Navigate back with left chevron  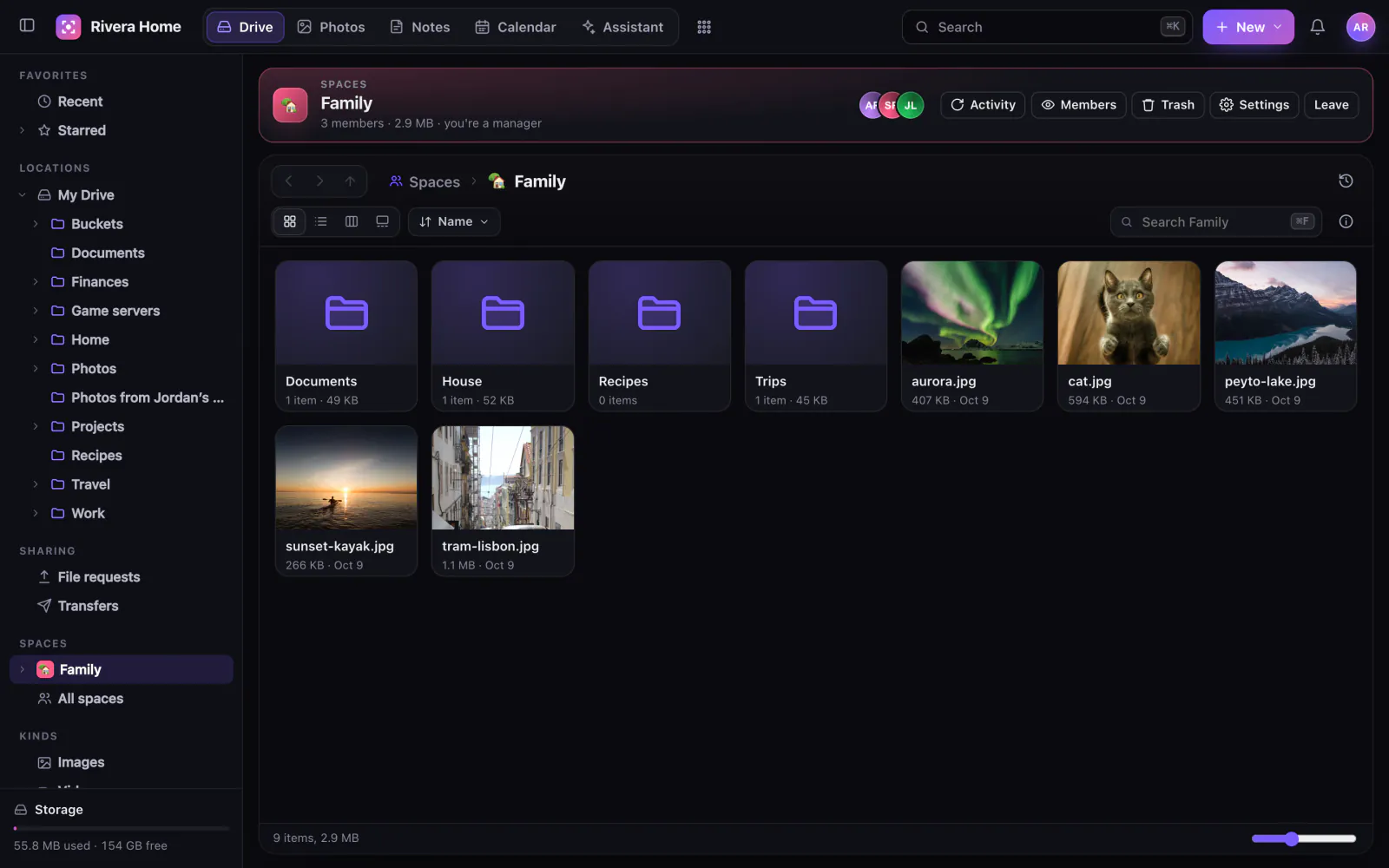pos(288,181)
